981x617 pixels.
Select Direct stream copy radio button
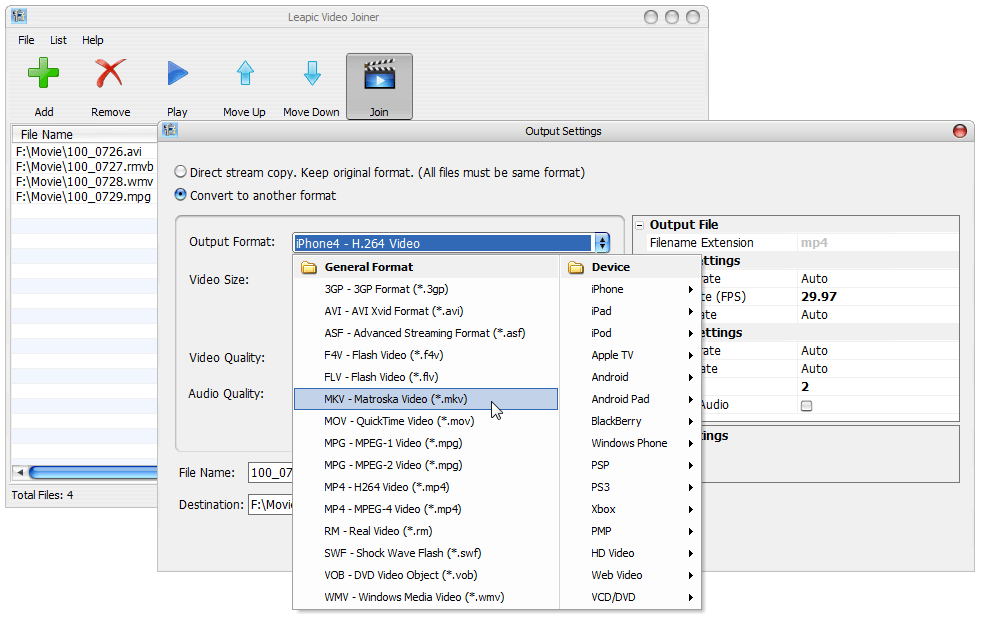point(181,172)
